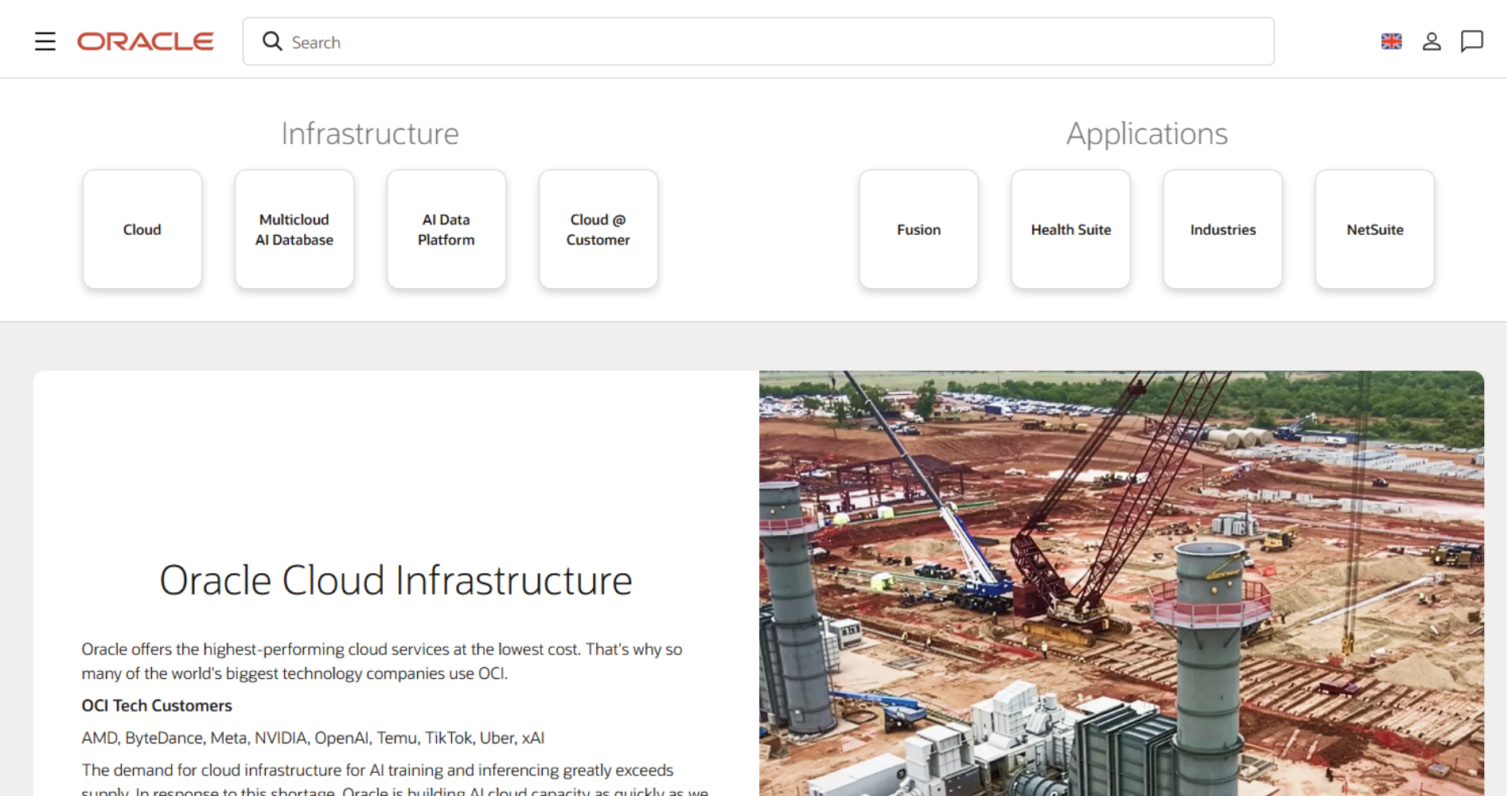This screenshot has width=1512, height=796.
Task: Open the Cloud @ Customer card
Action: 598,229
